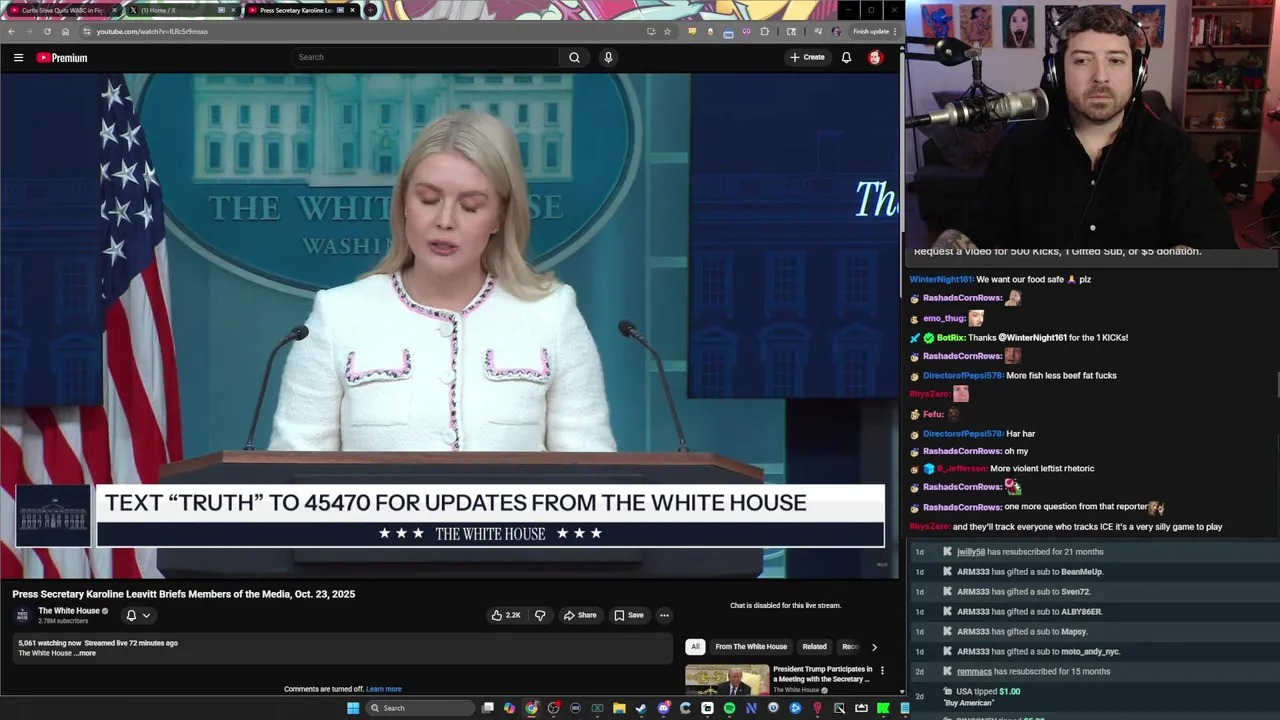
Task: Select the From The White House chip
Action: pos(751,647)
